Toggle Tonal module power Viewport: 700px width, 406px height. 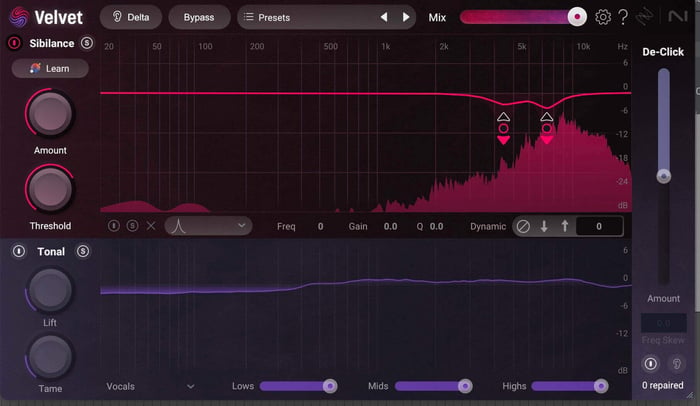click(19, 251)
